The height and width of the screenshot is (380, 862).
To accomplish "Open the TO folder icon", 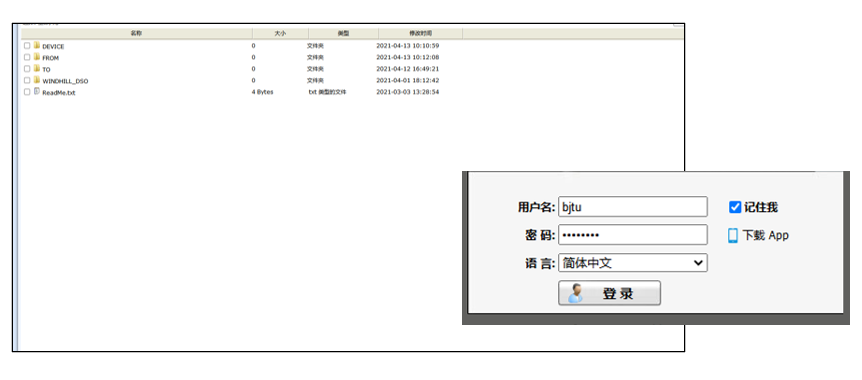I will coord(37,69).
